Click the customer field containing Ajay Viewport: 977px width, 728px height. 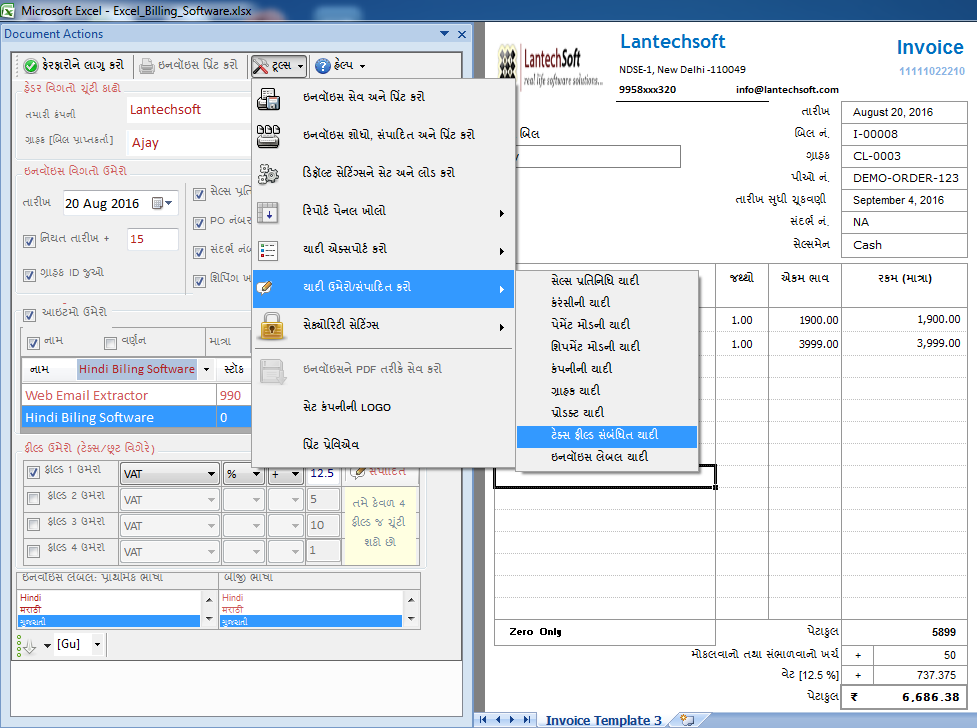click(x=188, y=143)
